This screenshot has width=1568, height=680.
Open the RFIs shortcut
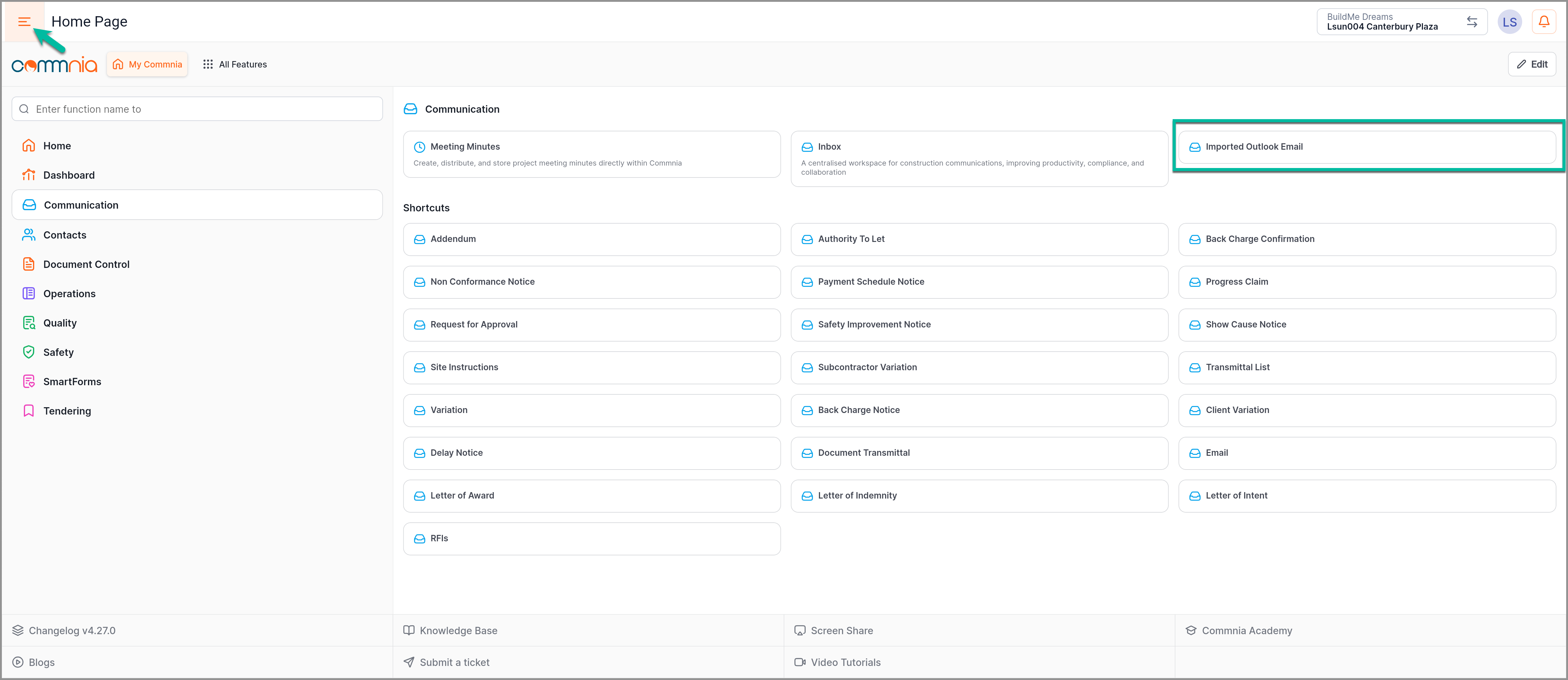click(x=591, y=539)
